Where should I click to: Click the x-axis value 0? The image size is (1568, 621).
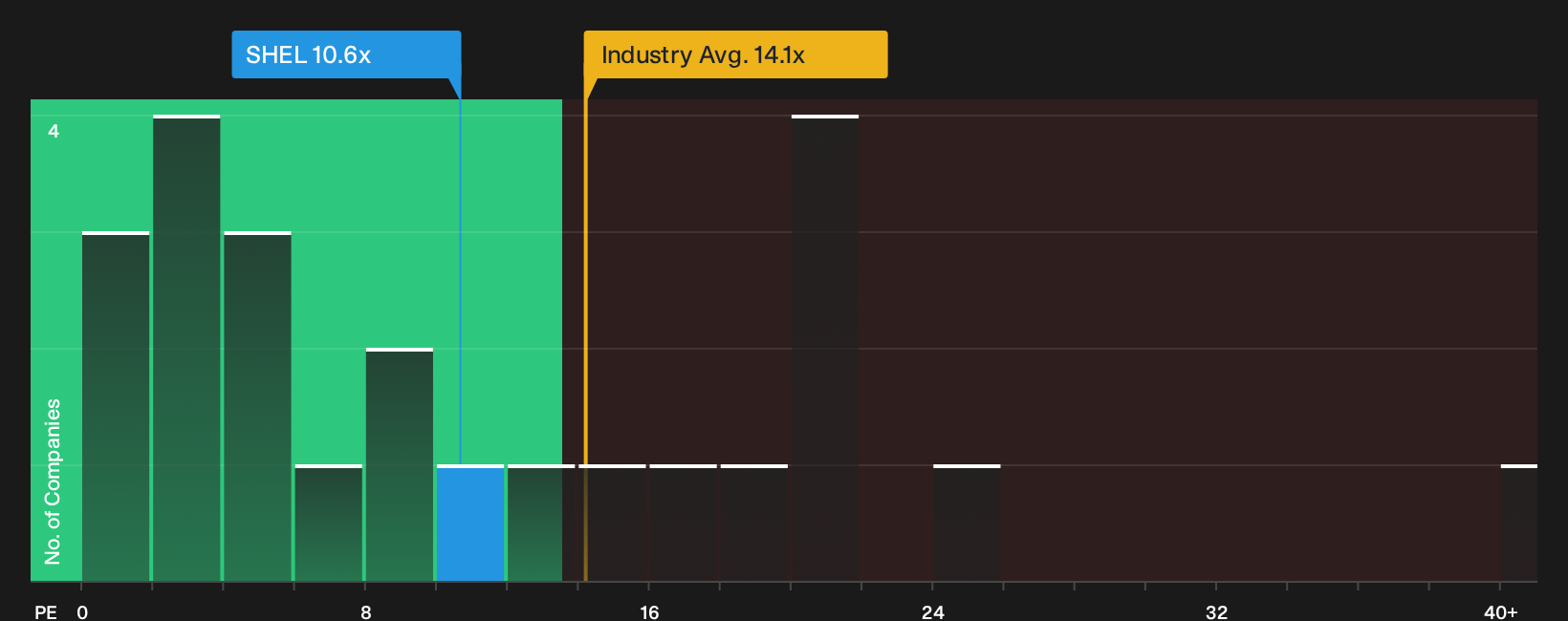pyautogui.click(x=82, y=611)
